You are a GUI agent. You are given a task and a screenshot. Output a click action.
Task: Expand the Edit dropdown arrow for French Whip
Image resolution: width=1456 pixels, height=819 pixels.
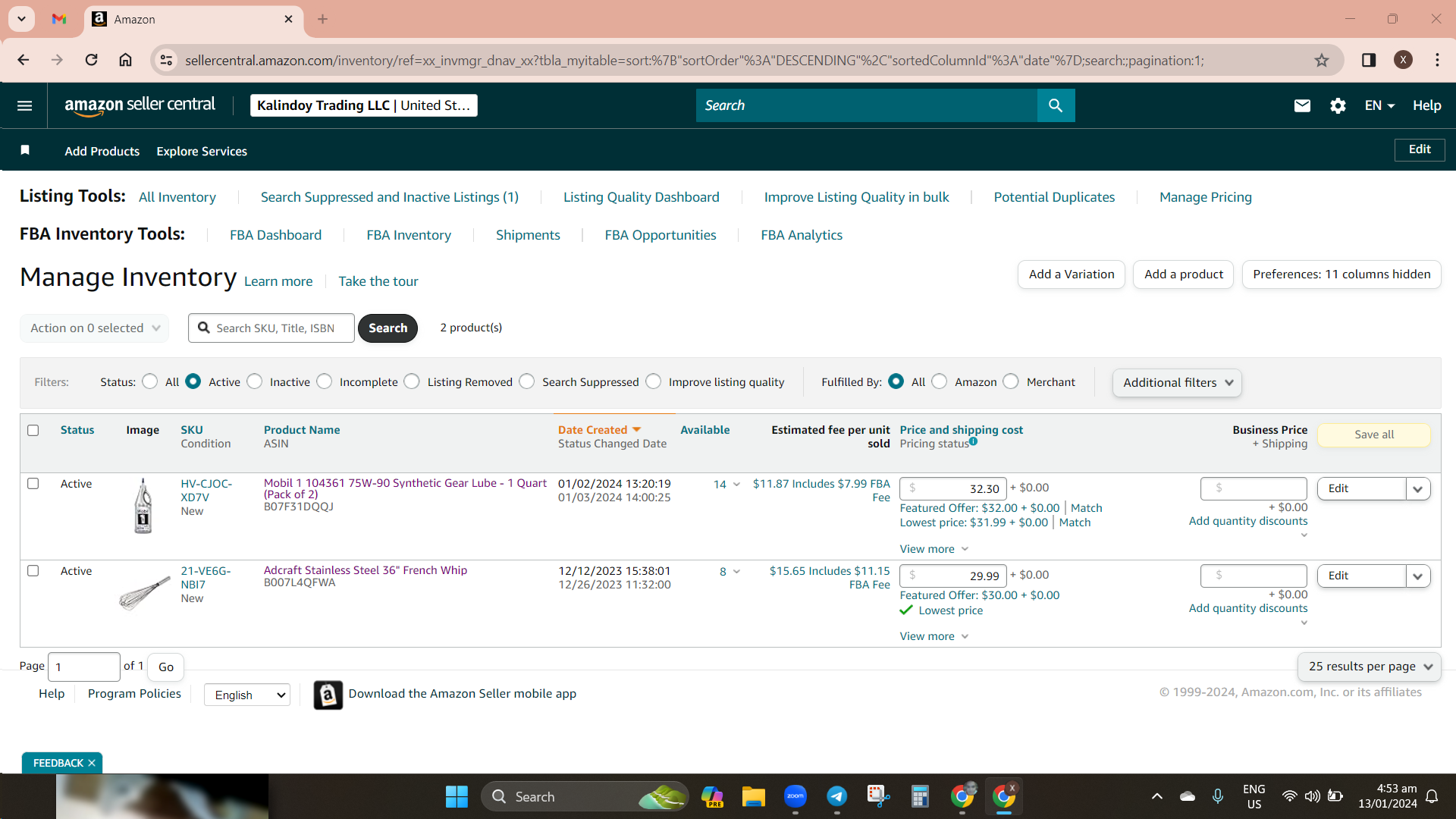(1418, 576)
